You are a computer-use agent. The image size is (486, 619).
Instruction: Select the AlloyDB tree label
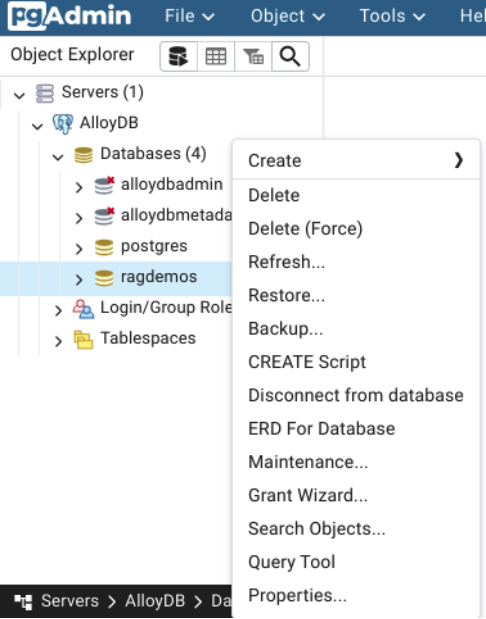109,123
